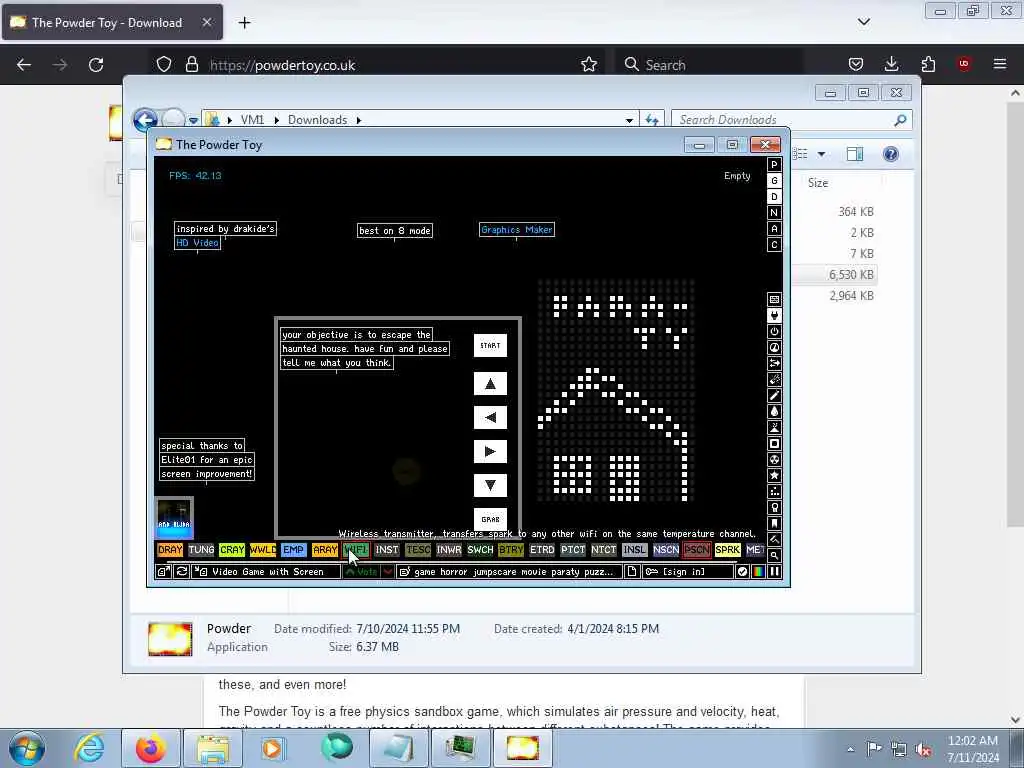Click the GRAB game button

490,519
